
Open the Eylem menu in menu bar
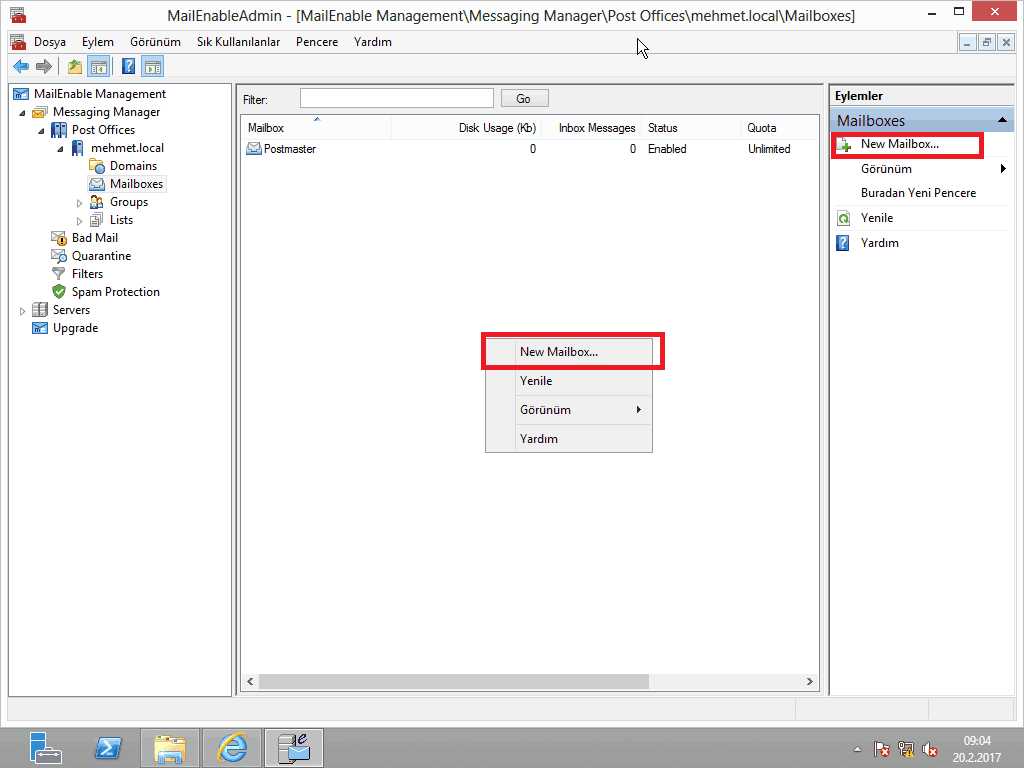98,42
